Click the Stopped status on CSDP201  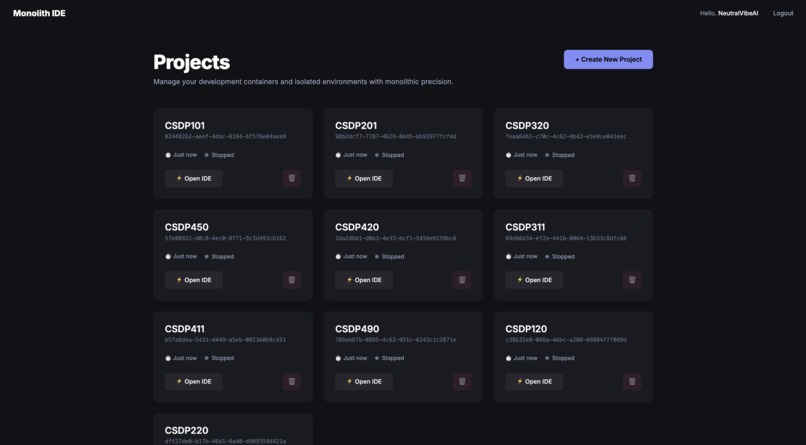pyautogui.click(x=390, y=155)
